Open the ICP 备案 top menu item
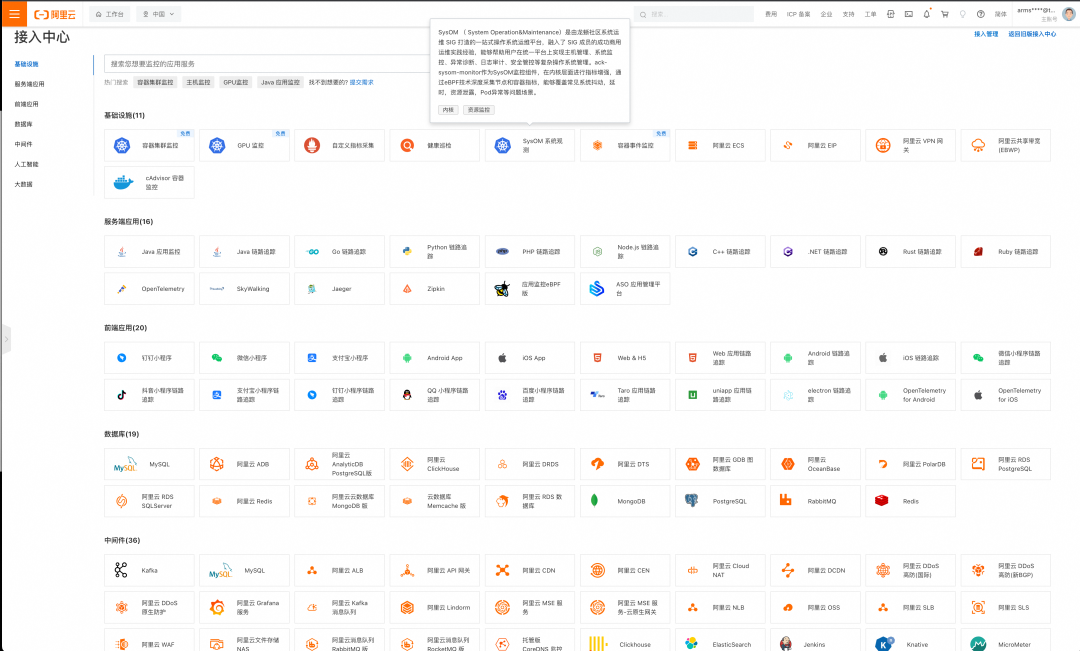This screenshot has height=651, width=1080. (798, 14)
